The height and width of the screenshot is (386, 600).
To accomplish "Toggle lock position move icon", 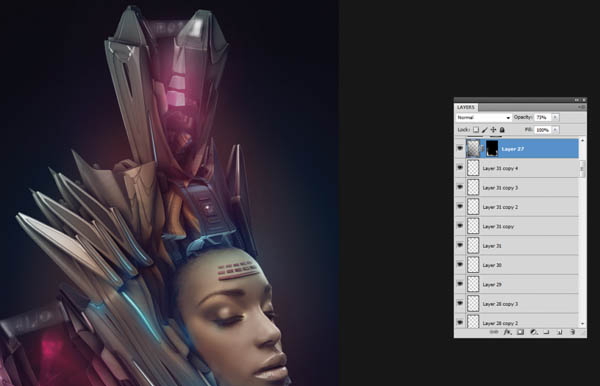I will 493,130.
